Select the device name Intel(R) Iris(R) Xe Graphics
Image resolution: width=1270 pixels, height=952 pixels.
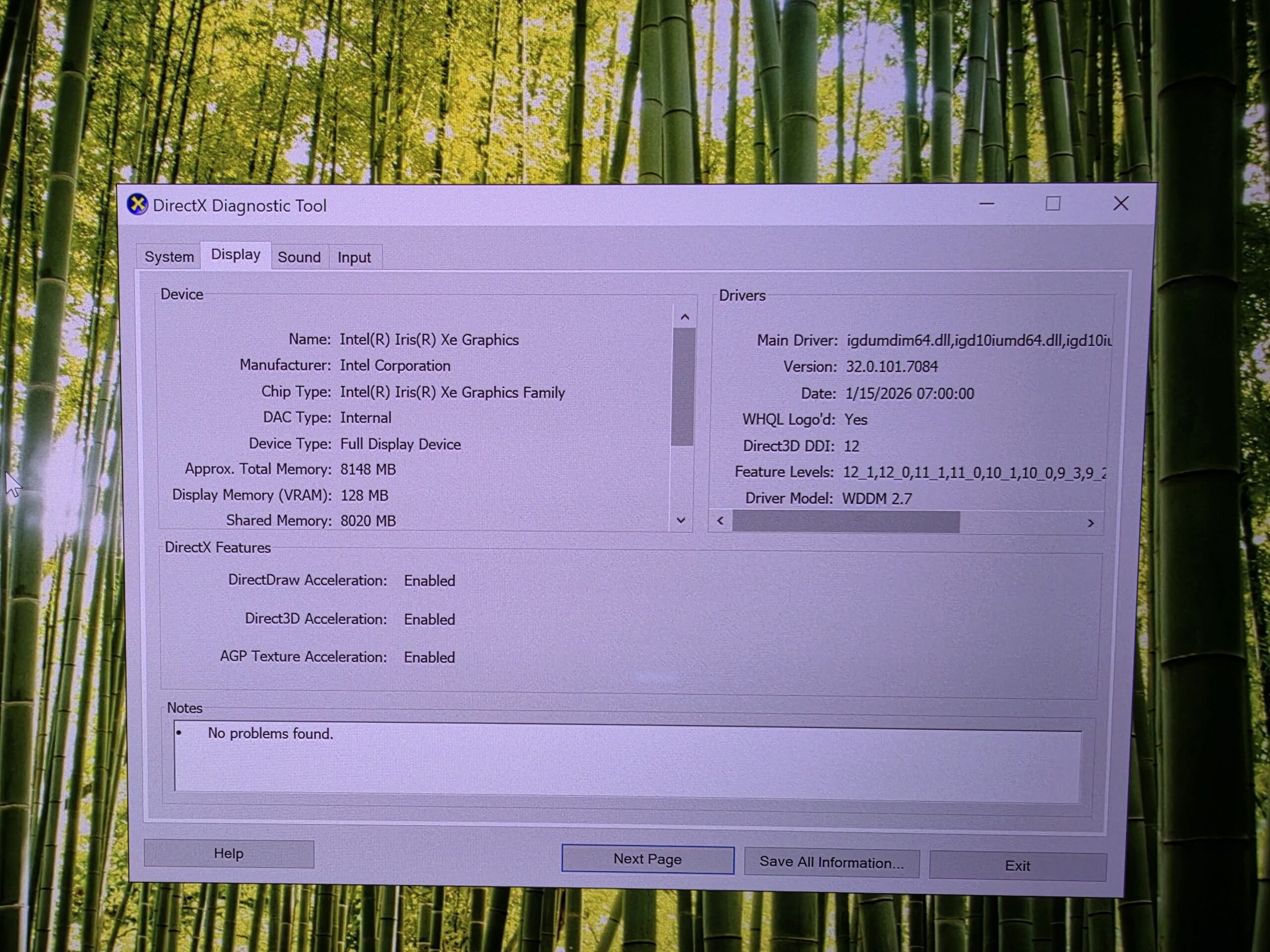(429, 340)
